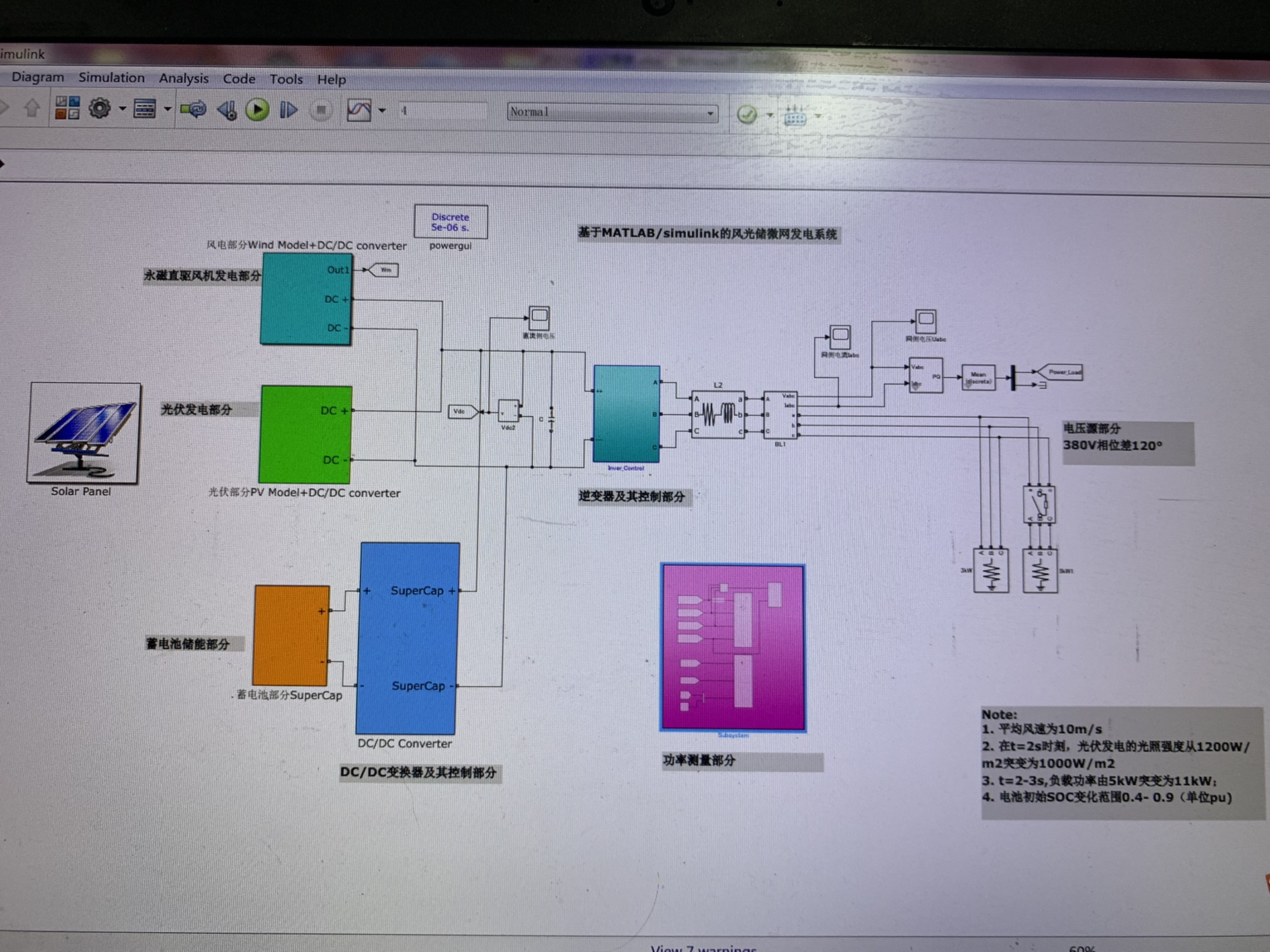This screenshot has width=1270, height=952.
Task: Click the Model Advisor checkmark icon
Action: tap(747, 115)
